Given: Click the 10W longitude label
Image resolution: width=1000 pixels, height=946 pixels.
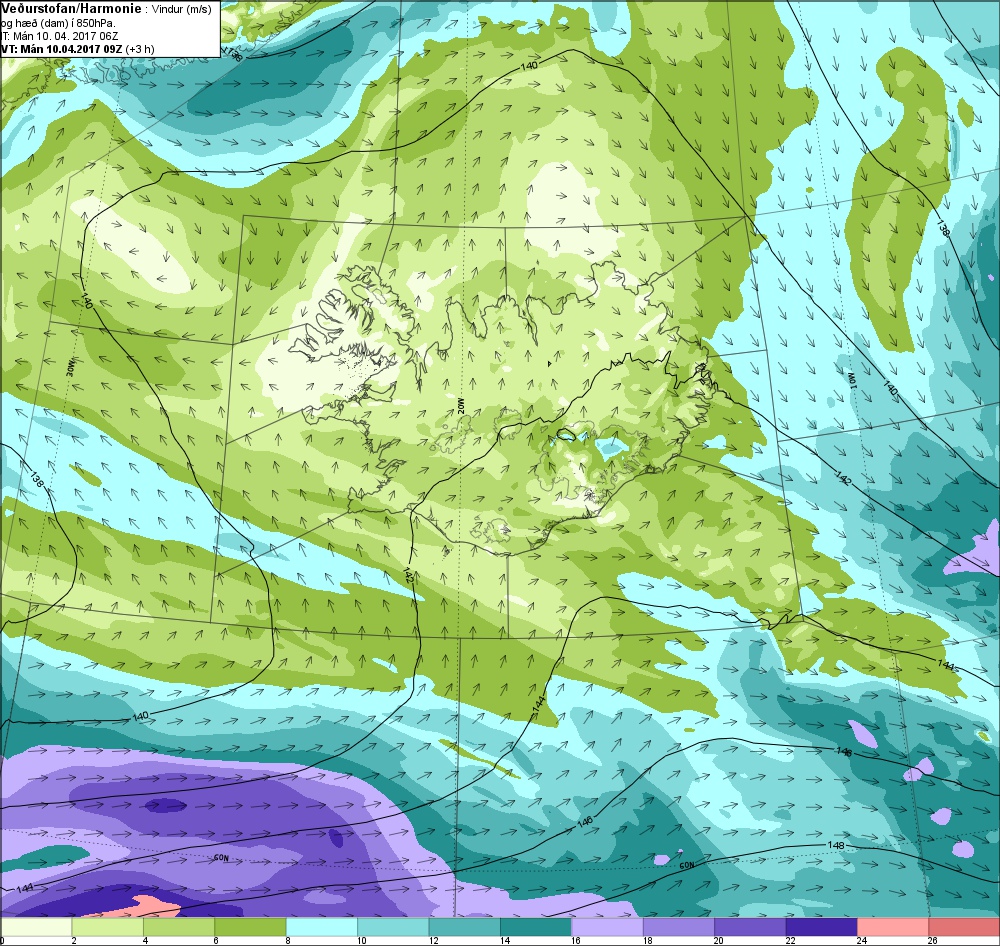Looking at the screenshot, I should pos(851,379).
